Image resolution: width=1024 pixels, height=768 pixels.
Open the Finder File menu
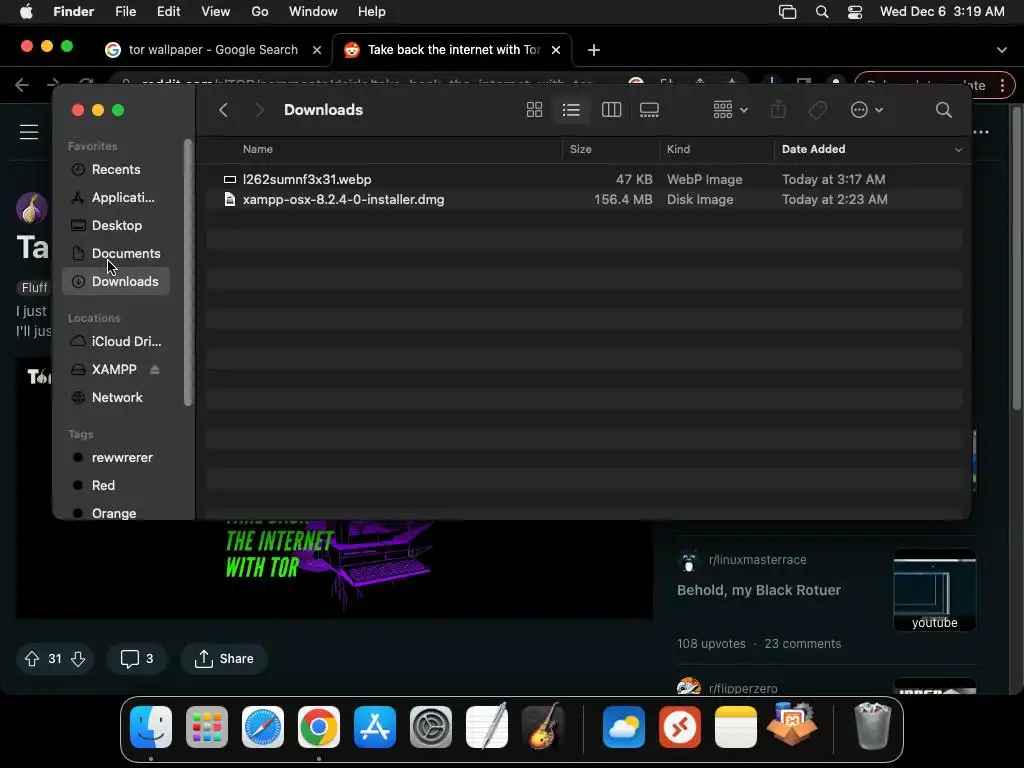(125, 12)
